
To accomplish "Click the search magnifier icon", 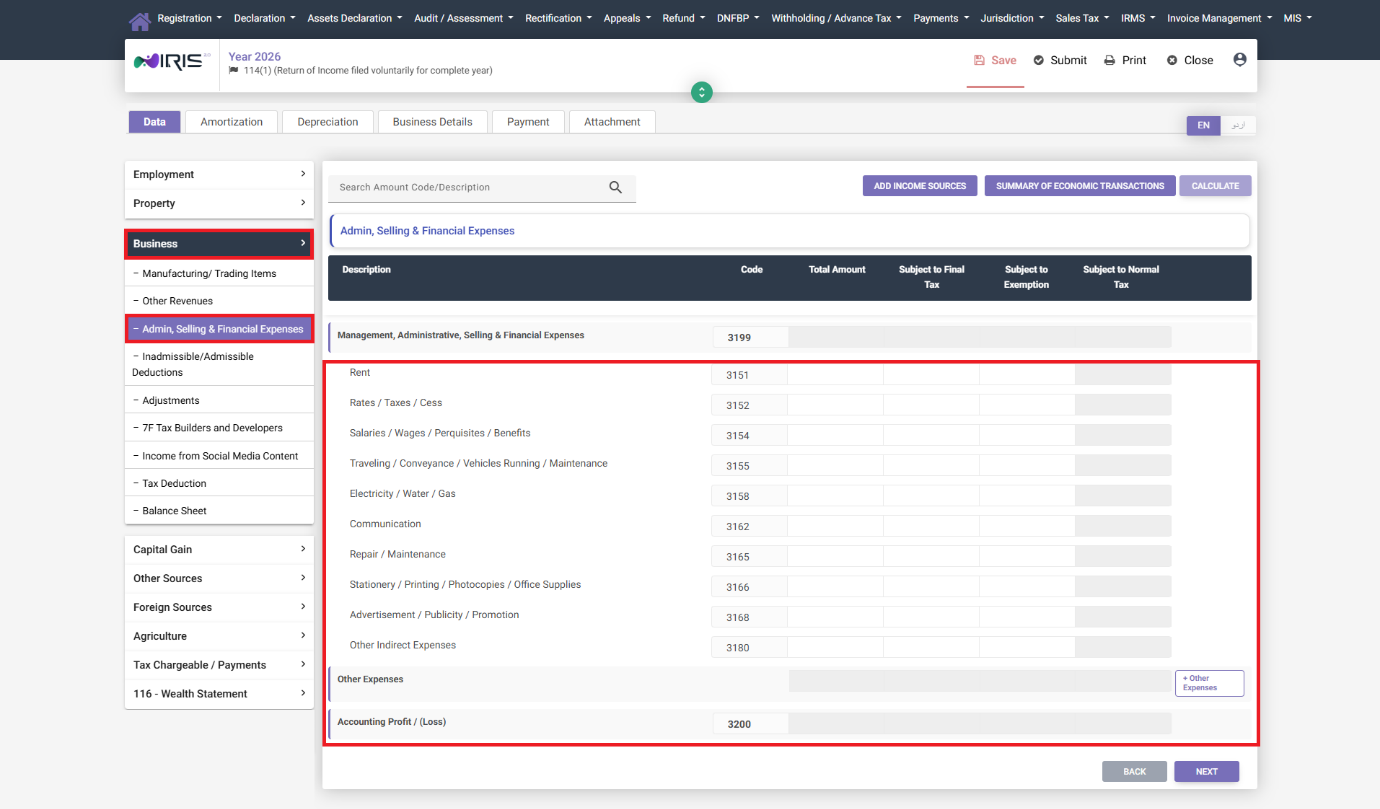I will pyautogui.click(x=615, y=187).
